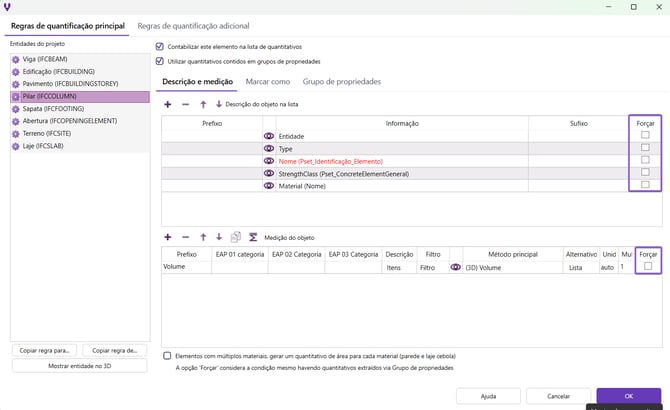Toggle eye visibility for StrengthClass row
This screenshot has height=410, width=670.
tap(269, 173)
